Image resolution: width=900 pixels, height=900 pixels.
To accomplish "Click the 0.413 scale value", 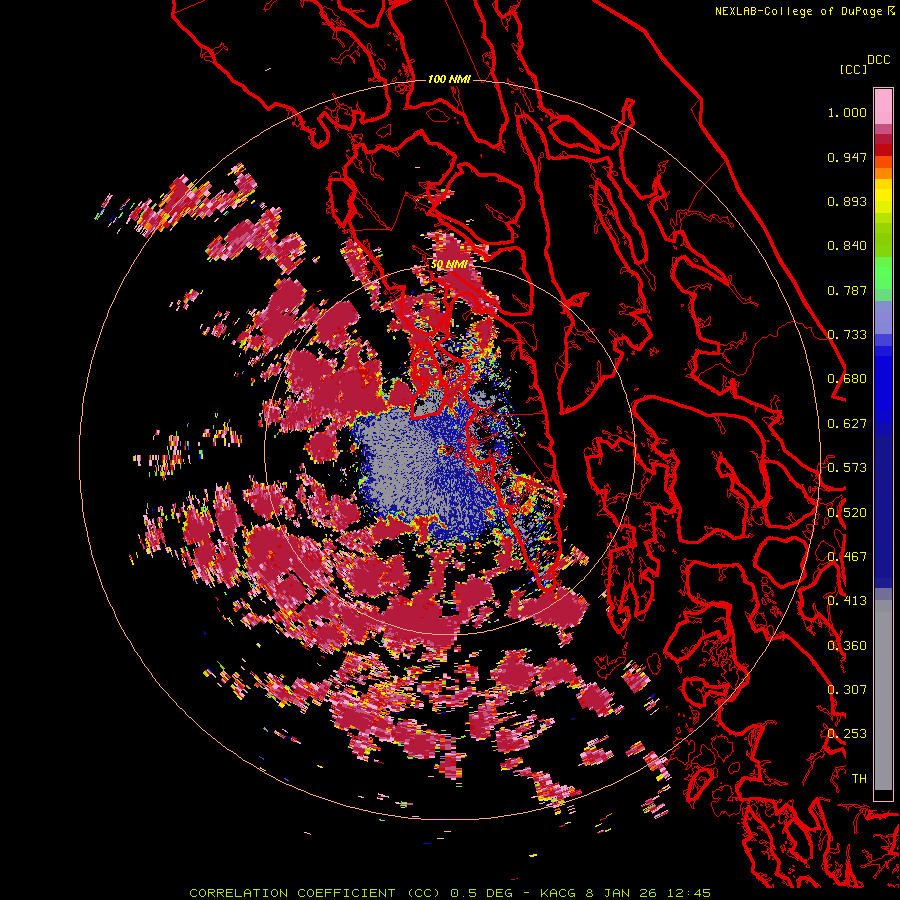I will point(847,601).
